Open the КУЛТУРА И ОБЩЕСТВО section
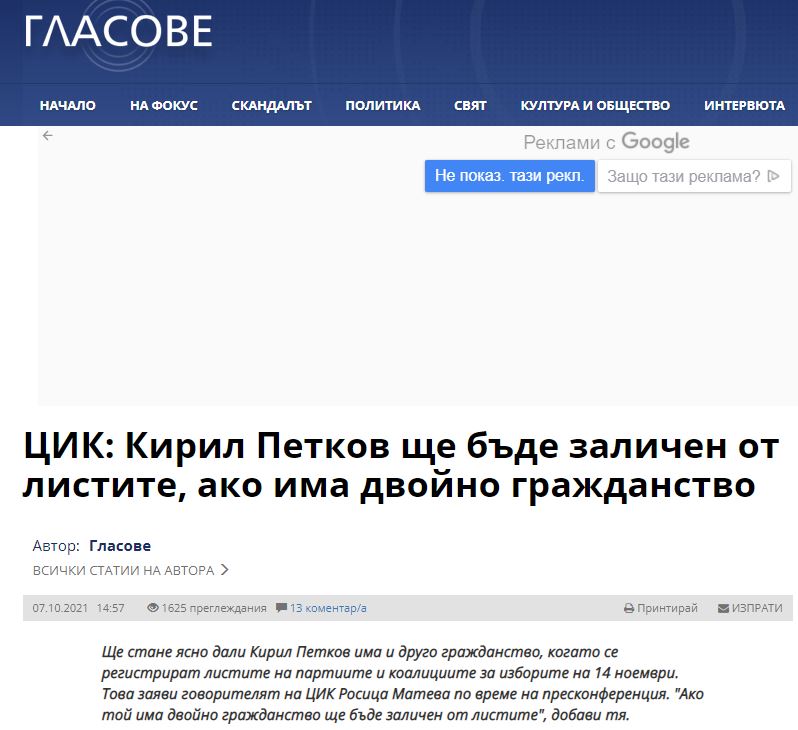Screen dimensions: 798x730 [595, 105]
